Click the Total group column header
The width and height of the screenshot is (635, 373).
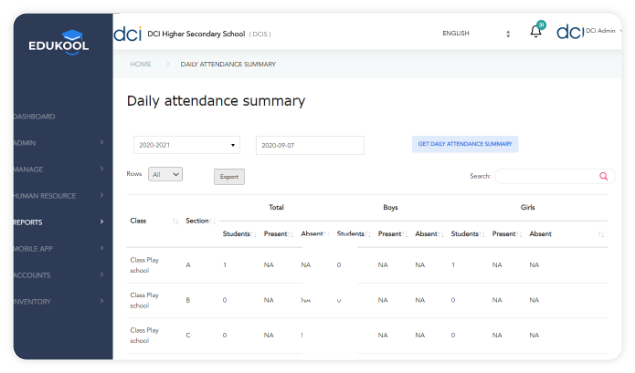click(x=276, y=207)
